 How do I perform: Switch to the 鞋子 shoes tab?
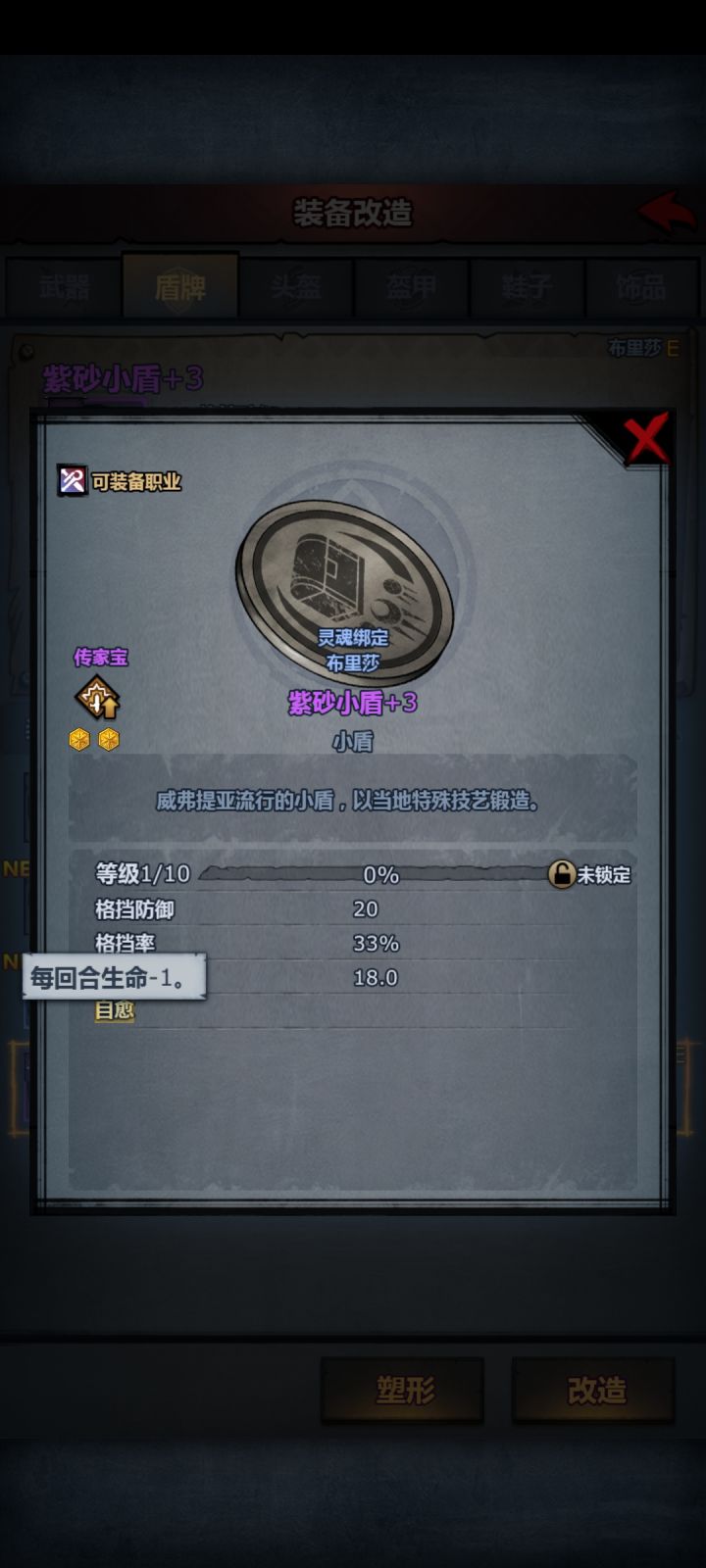coord(527,287)
